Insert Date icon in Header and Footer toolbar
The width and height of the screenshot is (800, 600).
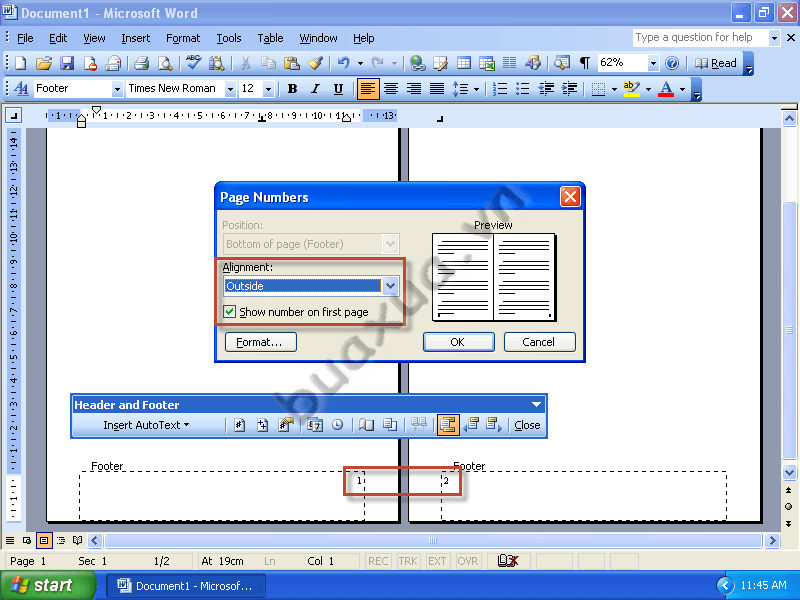315,424
